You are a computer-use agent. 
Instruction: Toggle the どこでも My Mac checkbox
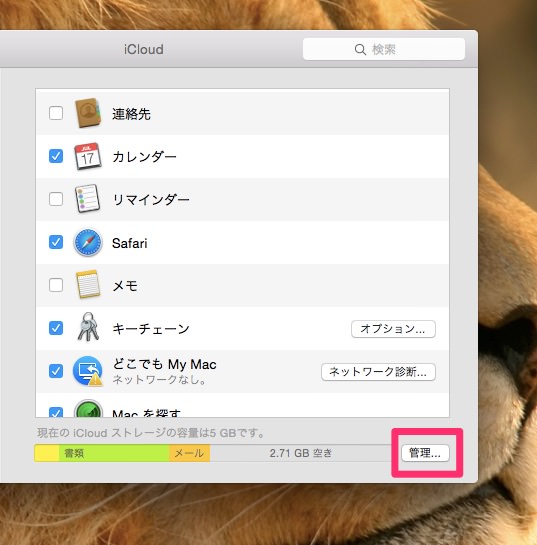(x=56, y=371)
